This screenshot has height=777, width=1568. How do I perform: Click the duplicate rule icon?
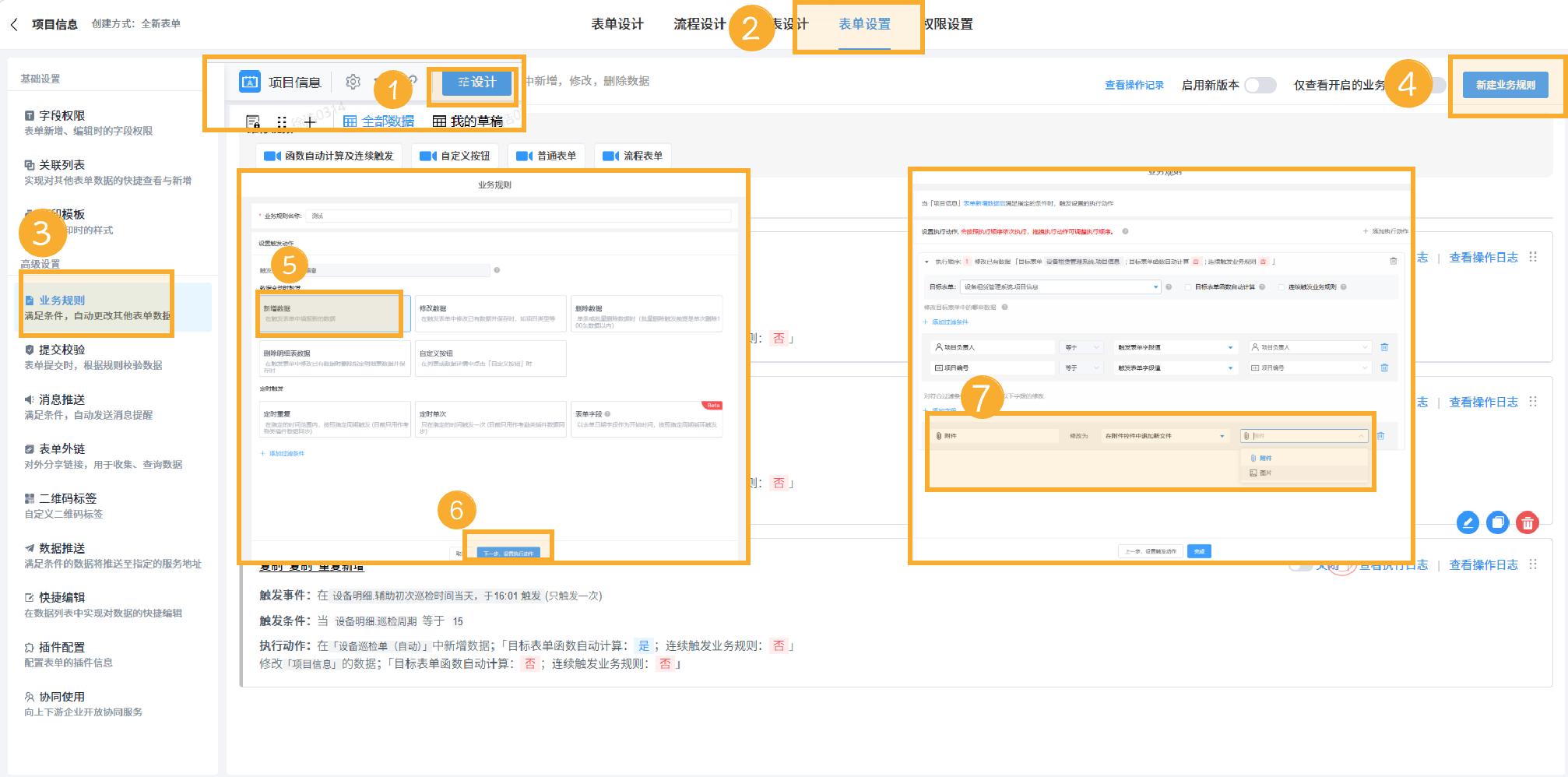click(1498, 523)
